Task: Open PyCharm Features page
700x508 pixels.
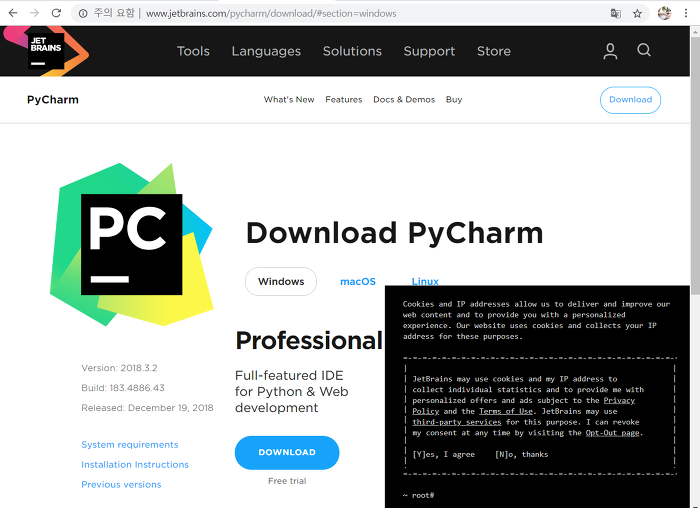Action: (x=344, y=100)
